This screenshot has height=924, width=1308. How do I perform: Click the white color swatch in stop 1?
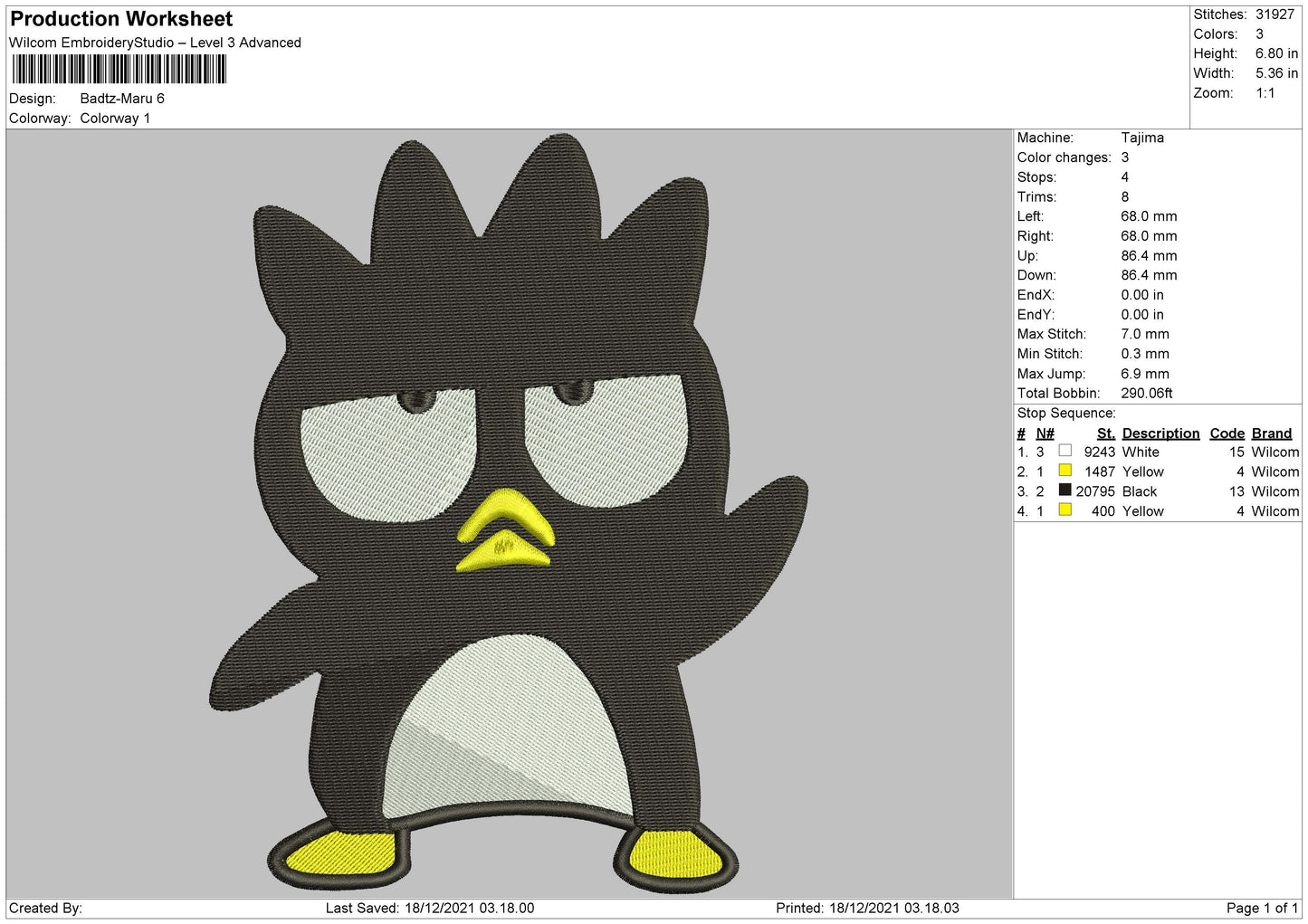(x=1065, y=451)
